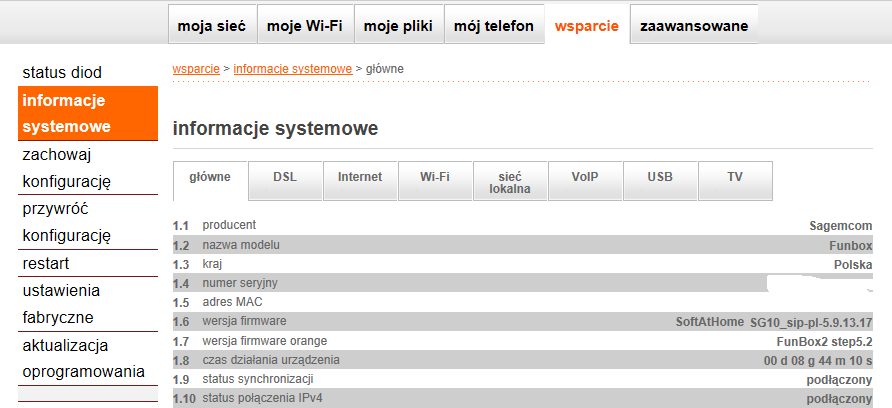The image size is (892, 408).
Task: Open the Internet info tab
Action: pyautogui.click(x=360, y=177)
